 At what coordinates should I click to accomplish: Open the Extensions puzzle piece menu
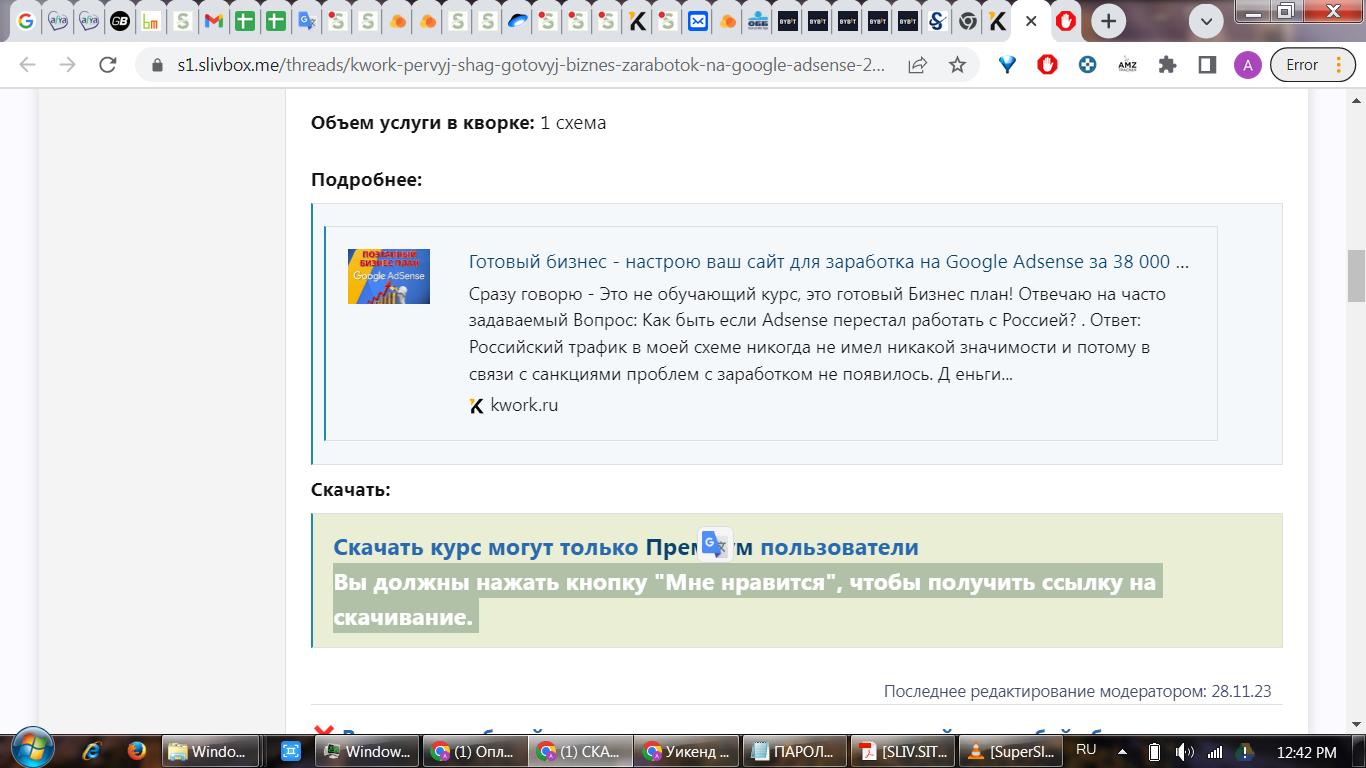(1167, 65)
